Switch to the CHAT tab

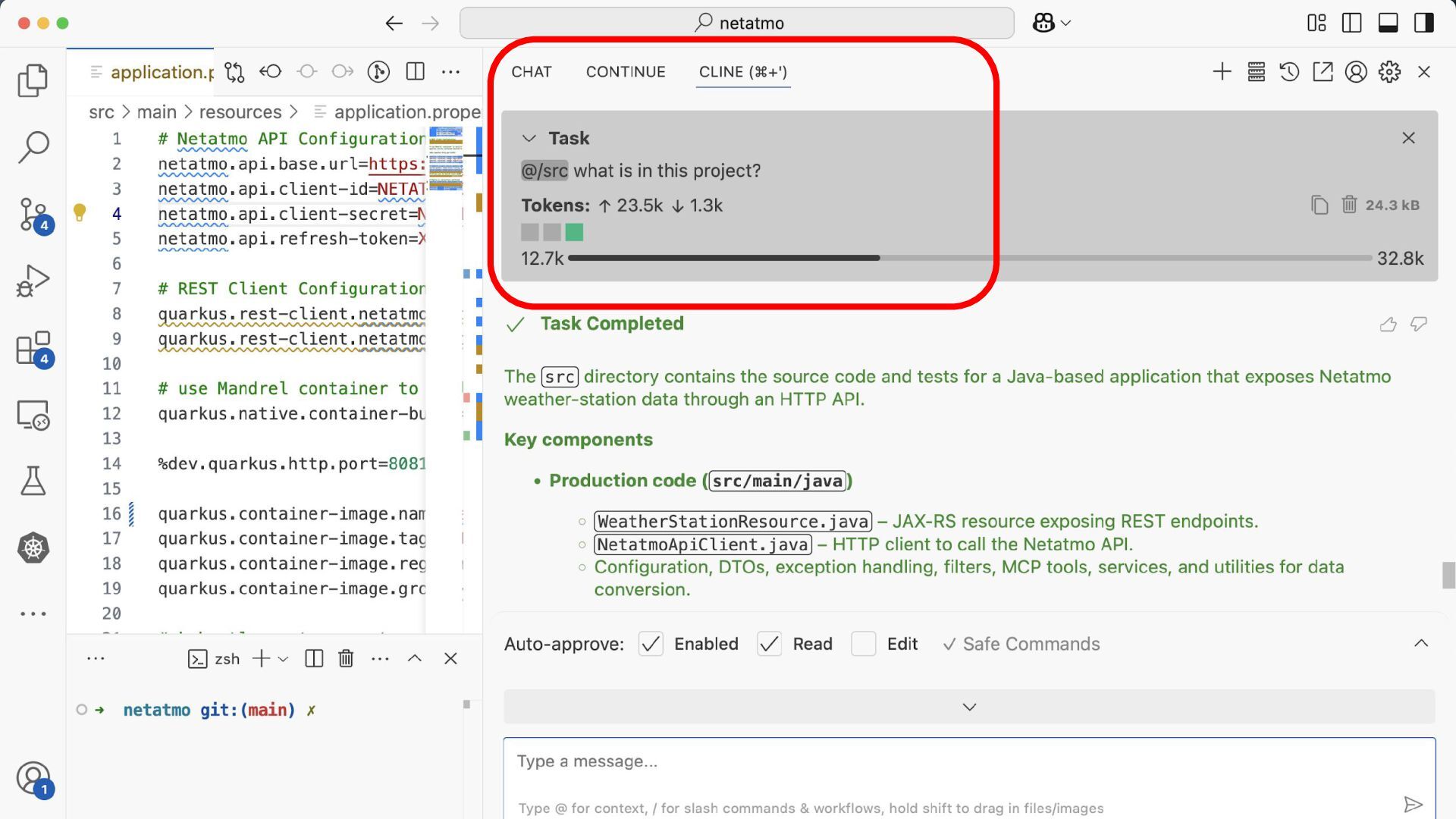531,72
